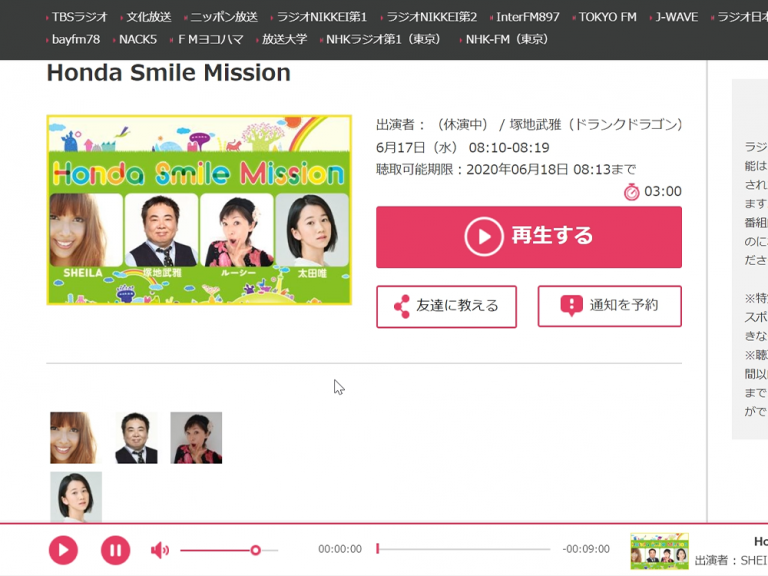
Task: Open the InterFM897 station link
Action: (528, 17)
